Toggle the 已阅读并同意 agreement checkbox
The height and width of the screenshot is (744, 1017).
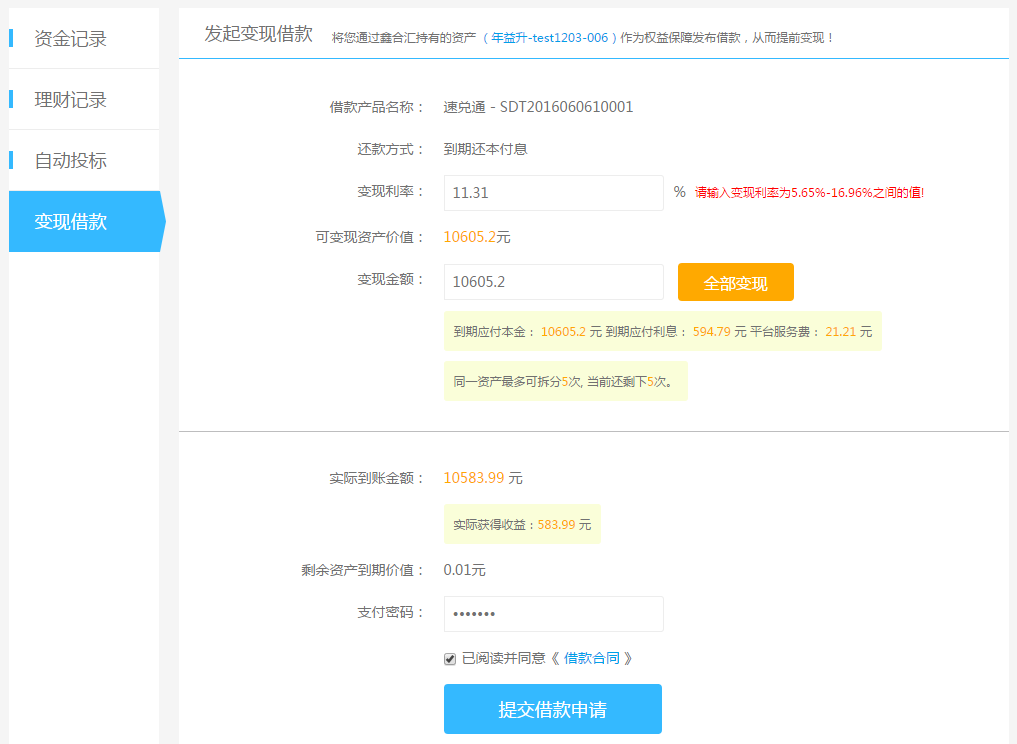450,659
